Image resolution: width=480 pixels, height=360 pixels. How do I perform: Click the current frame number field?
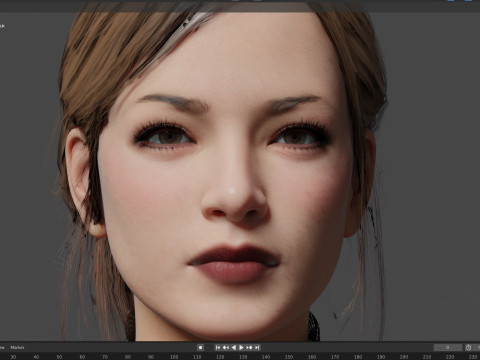pyautogui.click(x=448, y=347)
